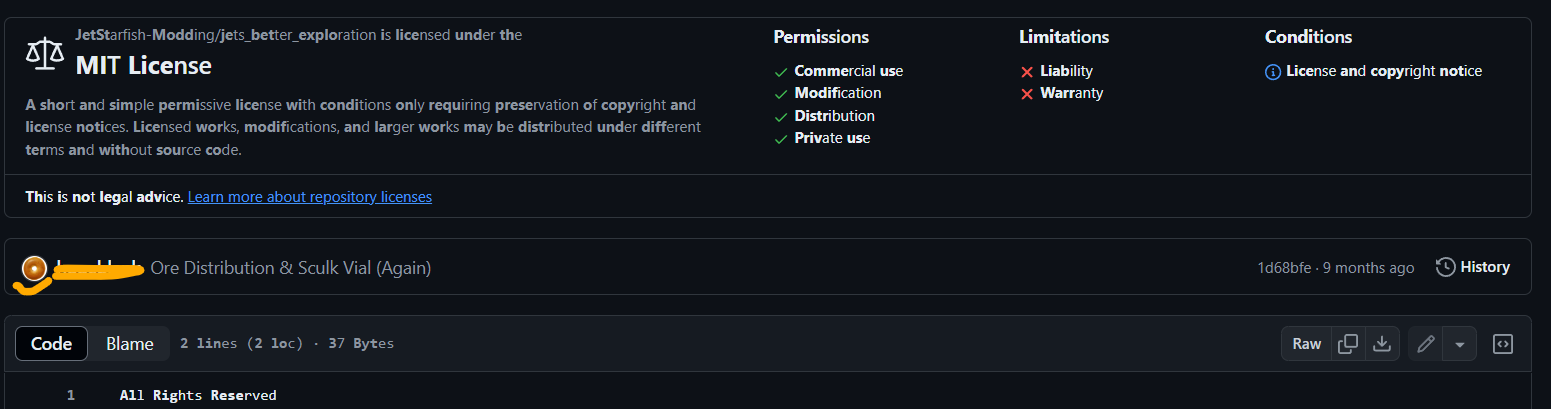
Task: Switch to the Blame view tab
Action: click(130, 344)
